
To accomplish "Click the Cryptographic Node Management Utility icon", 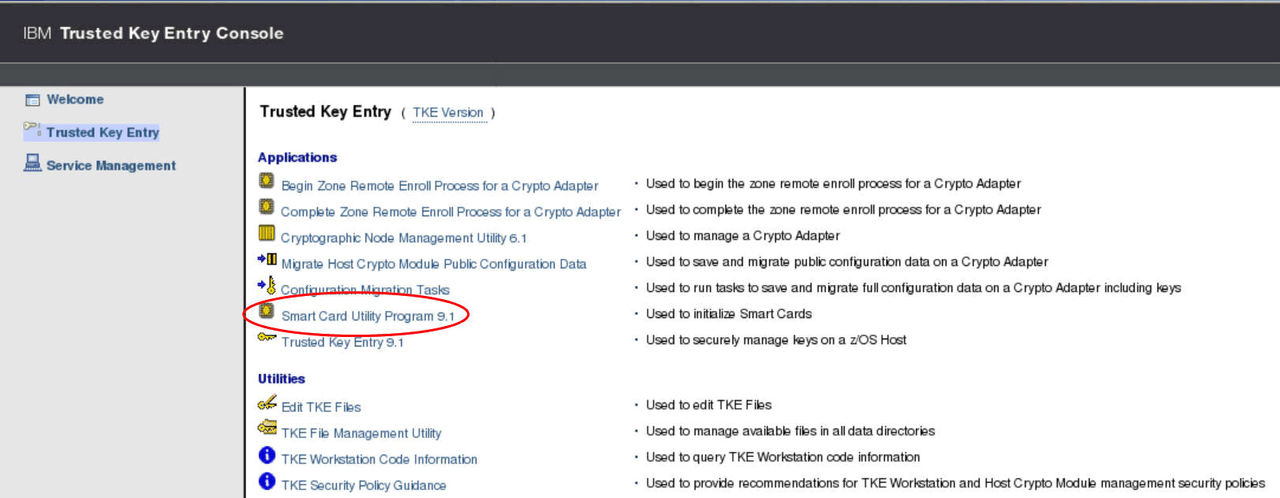I will 266,234.
